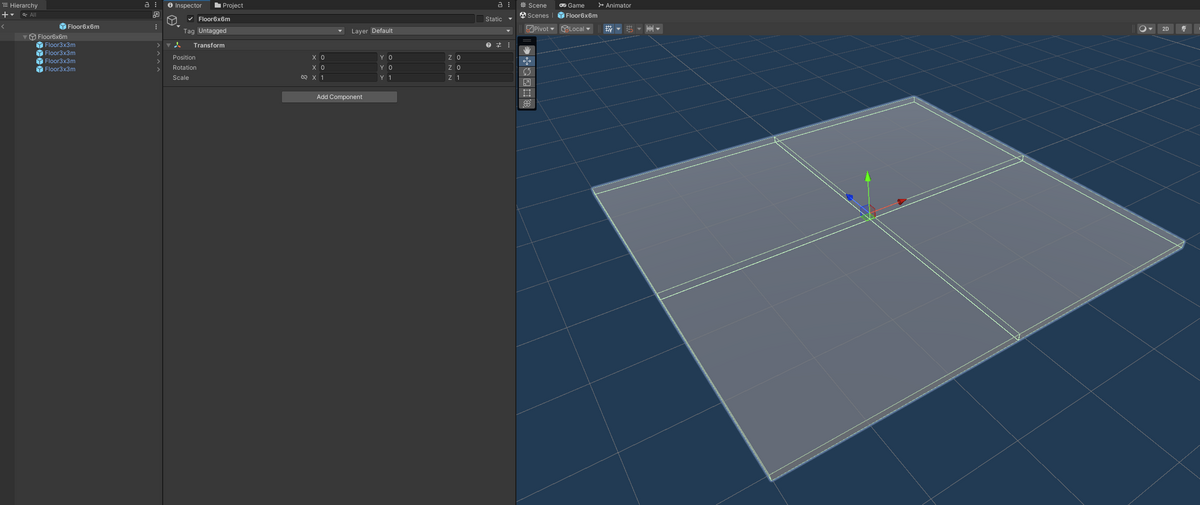Select the Move tool in Scene overlay
The image size is (1200, 505).
click(527, 61)
